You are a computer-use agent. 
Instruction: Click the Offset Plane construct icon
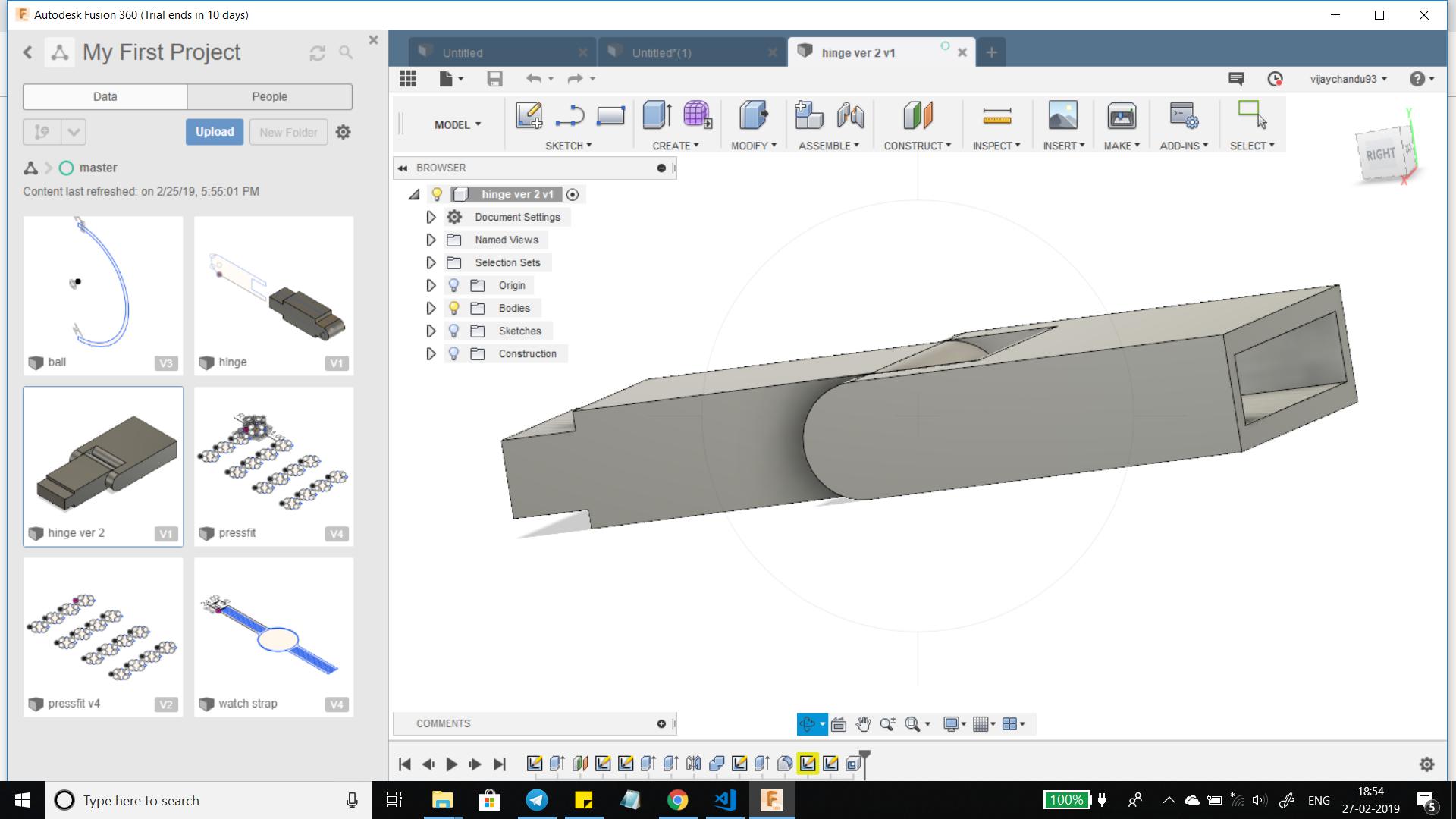tap(917, 115)
